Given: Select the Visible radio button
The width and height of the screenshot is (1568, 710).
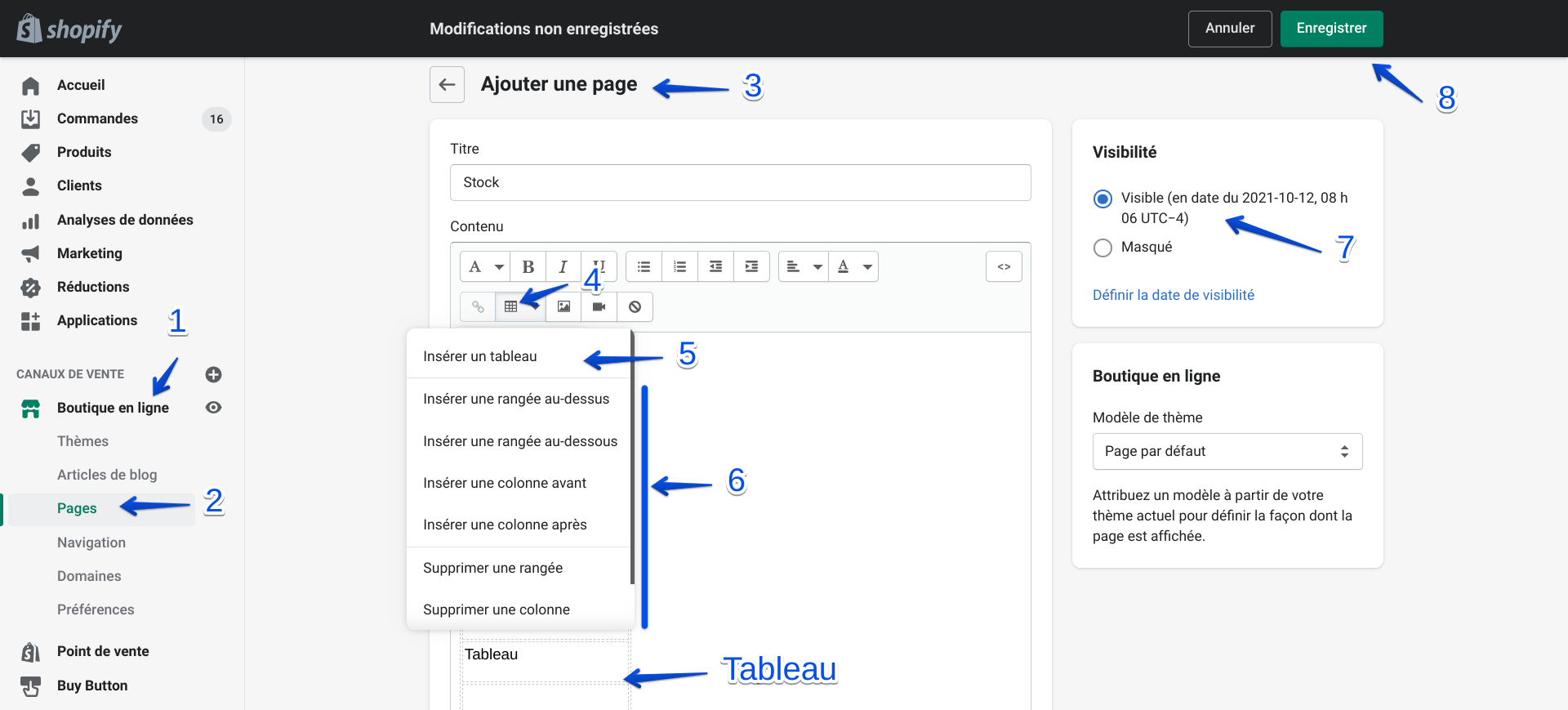Looking at the screenshot, I should 1102,199.
